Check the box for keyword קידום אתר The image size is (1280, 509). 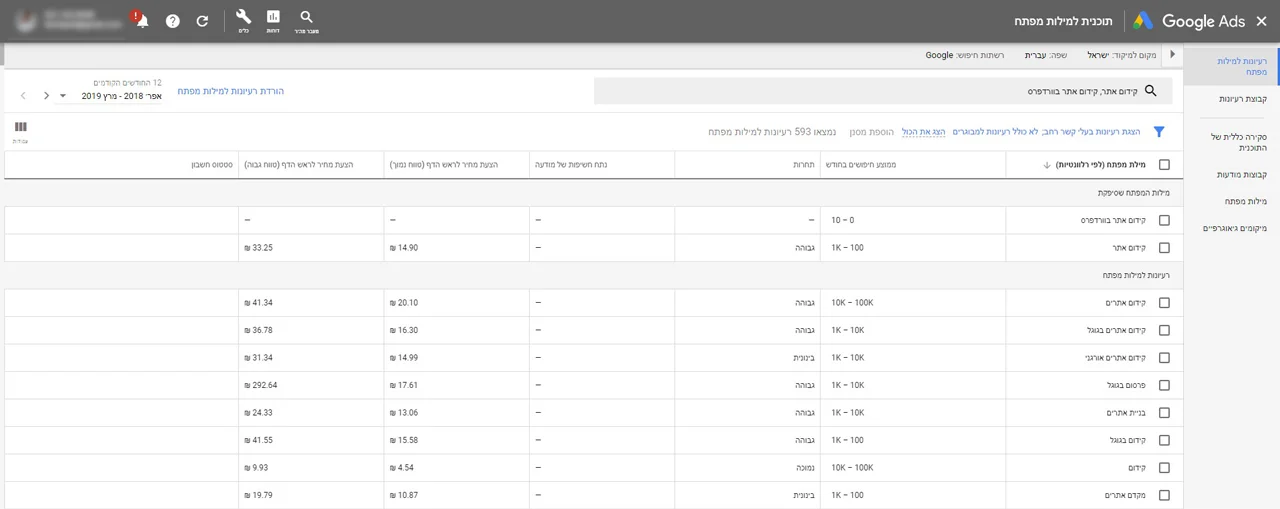point(1163,248)
